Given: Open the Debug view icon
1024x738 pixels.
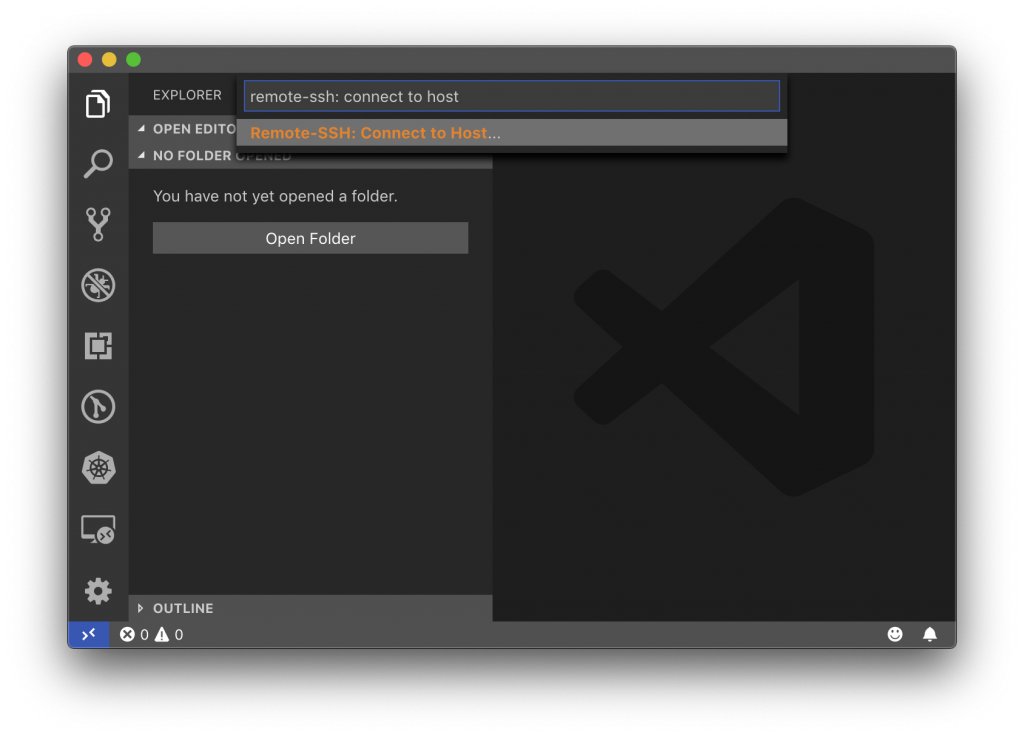Looking at the screenshot, I should (98, 285).
